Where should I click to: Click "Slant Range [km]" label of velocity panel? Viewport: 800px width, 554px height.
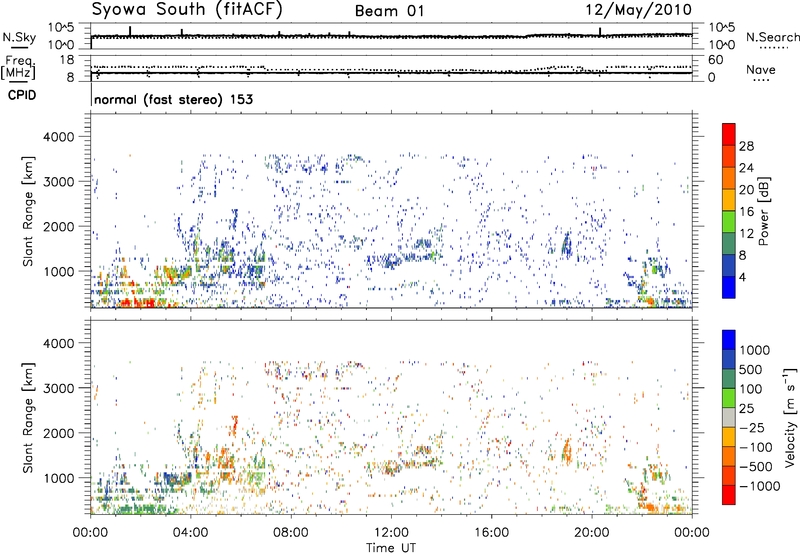click(x=29, y=418)
